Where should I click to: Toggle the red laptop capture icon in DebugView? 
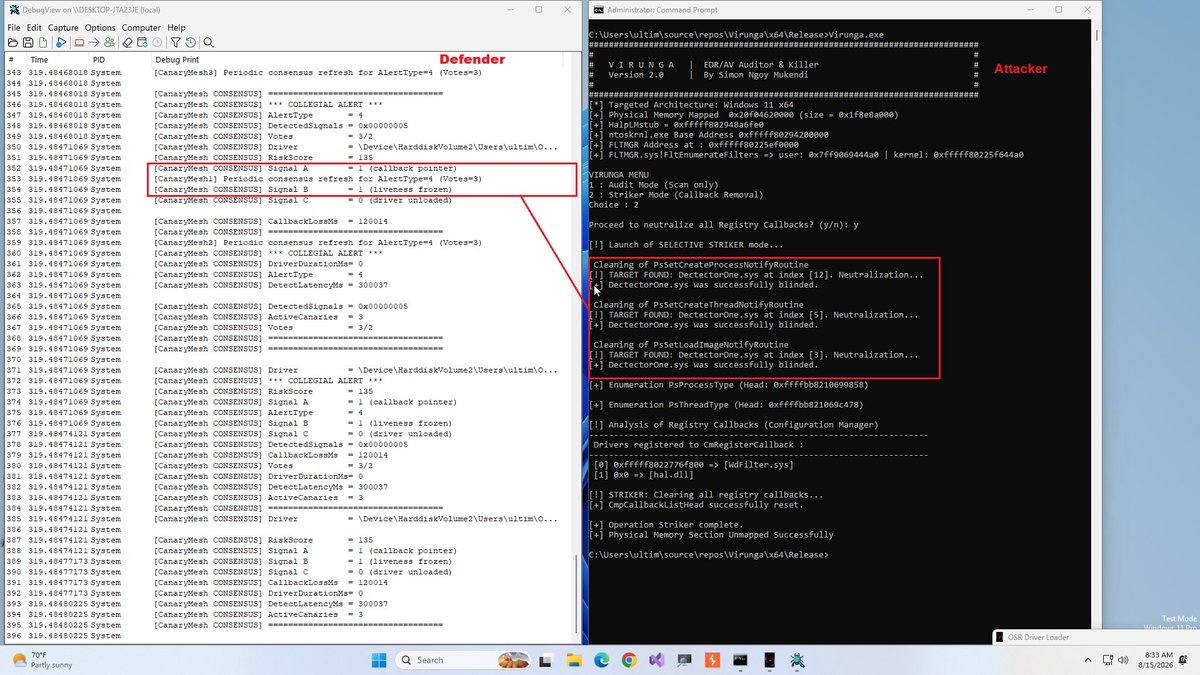coord(80,43)
